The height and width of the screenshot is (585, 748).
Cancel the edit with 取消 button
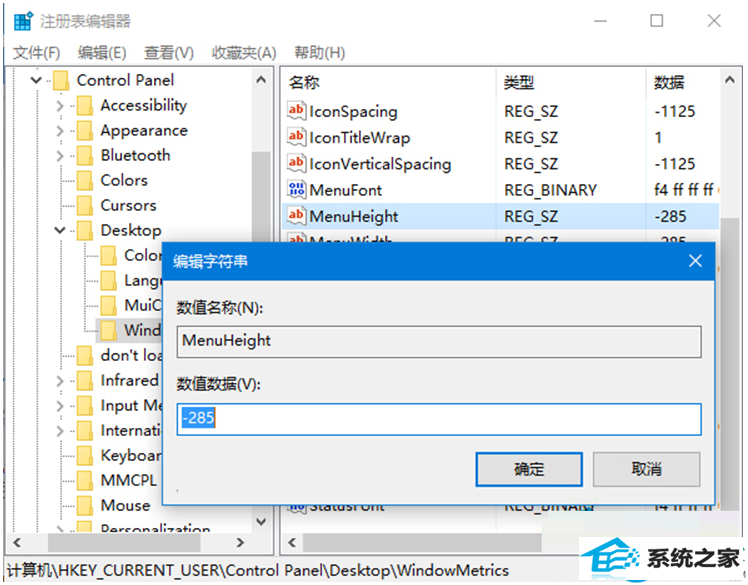coord(646,470)
